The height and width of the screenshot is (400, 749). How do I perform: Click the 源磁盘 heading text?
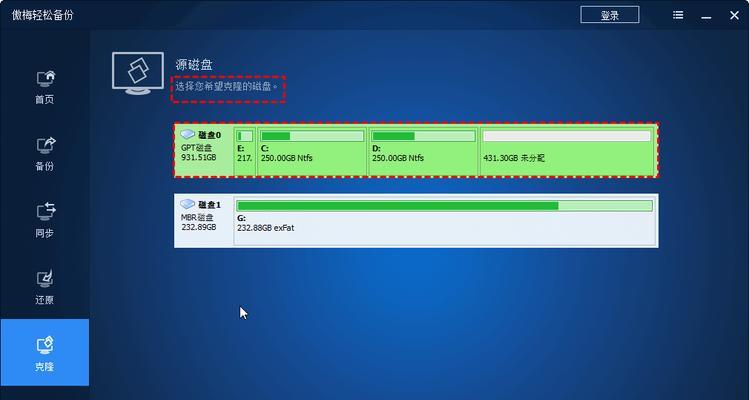[193, 65]
